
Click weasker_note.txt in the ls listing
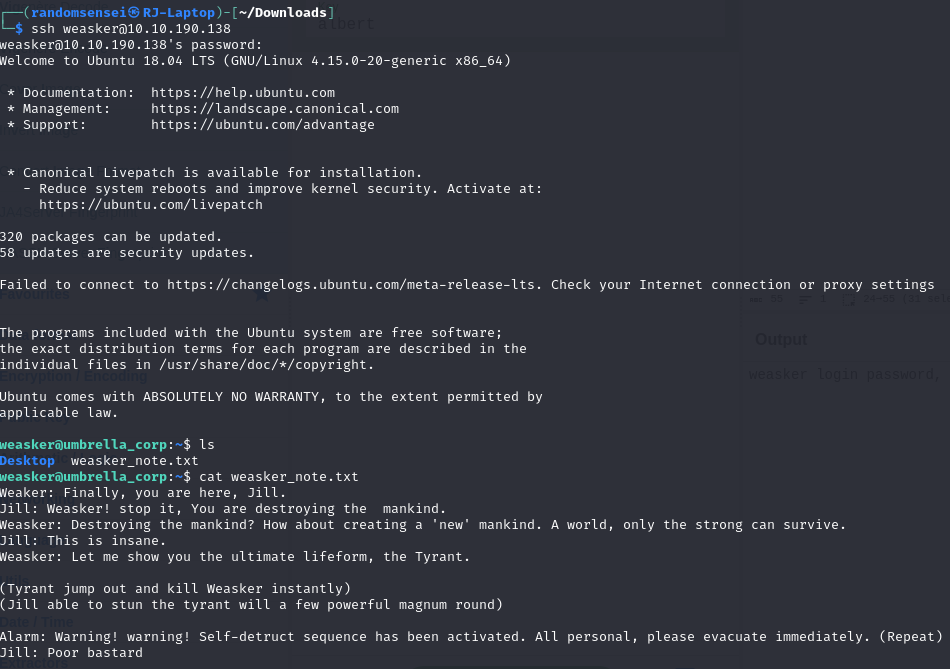pos(135,461)
